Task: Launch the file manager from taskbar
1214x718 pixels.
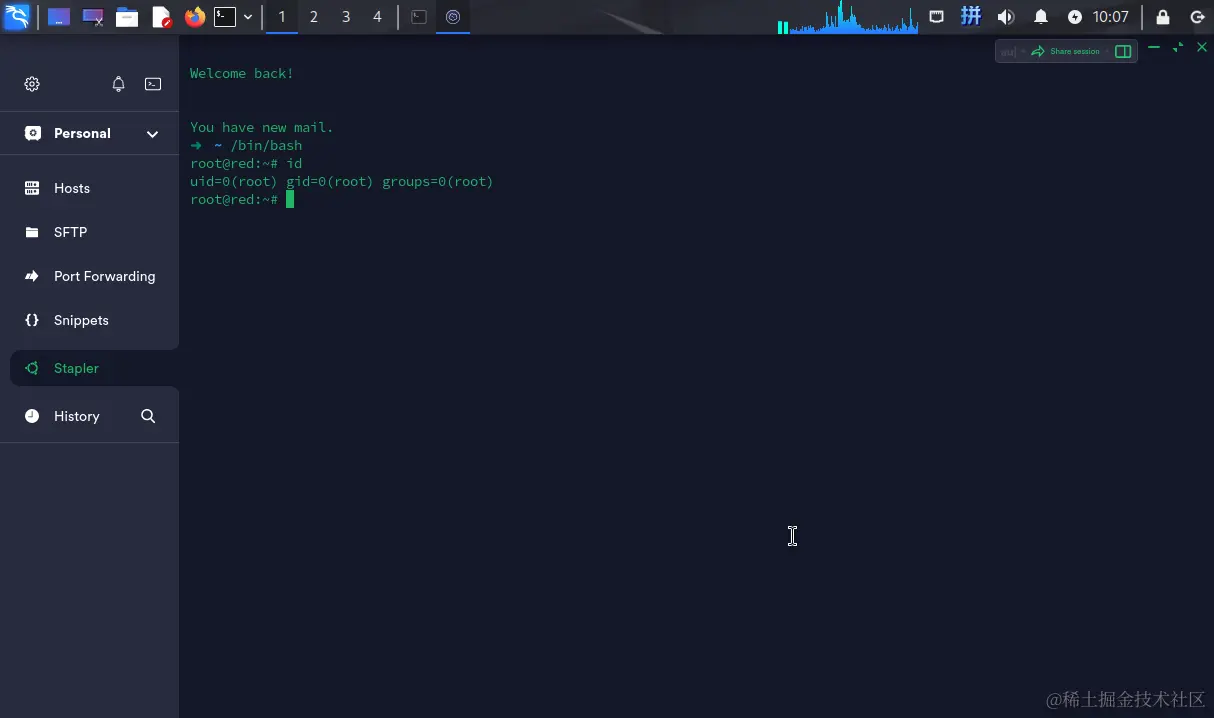Action: [x=127, y=17]
